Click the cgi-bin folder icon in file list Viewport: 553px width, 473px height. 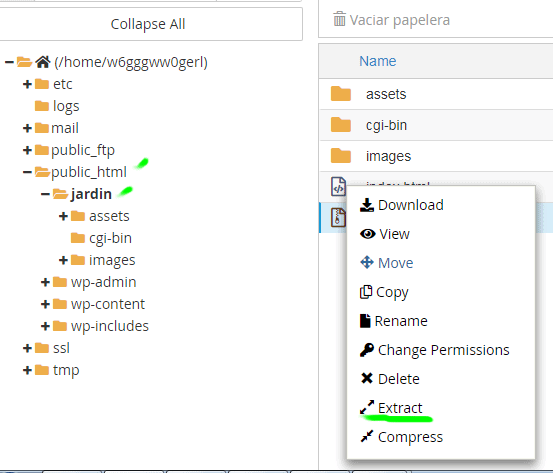point(341,125)
